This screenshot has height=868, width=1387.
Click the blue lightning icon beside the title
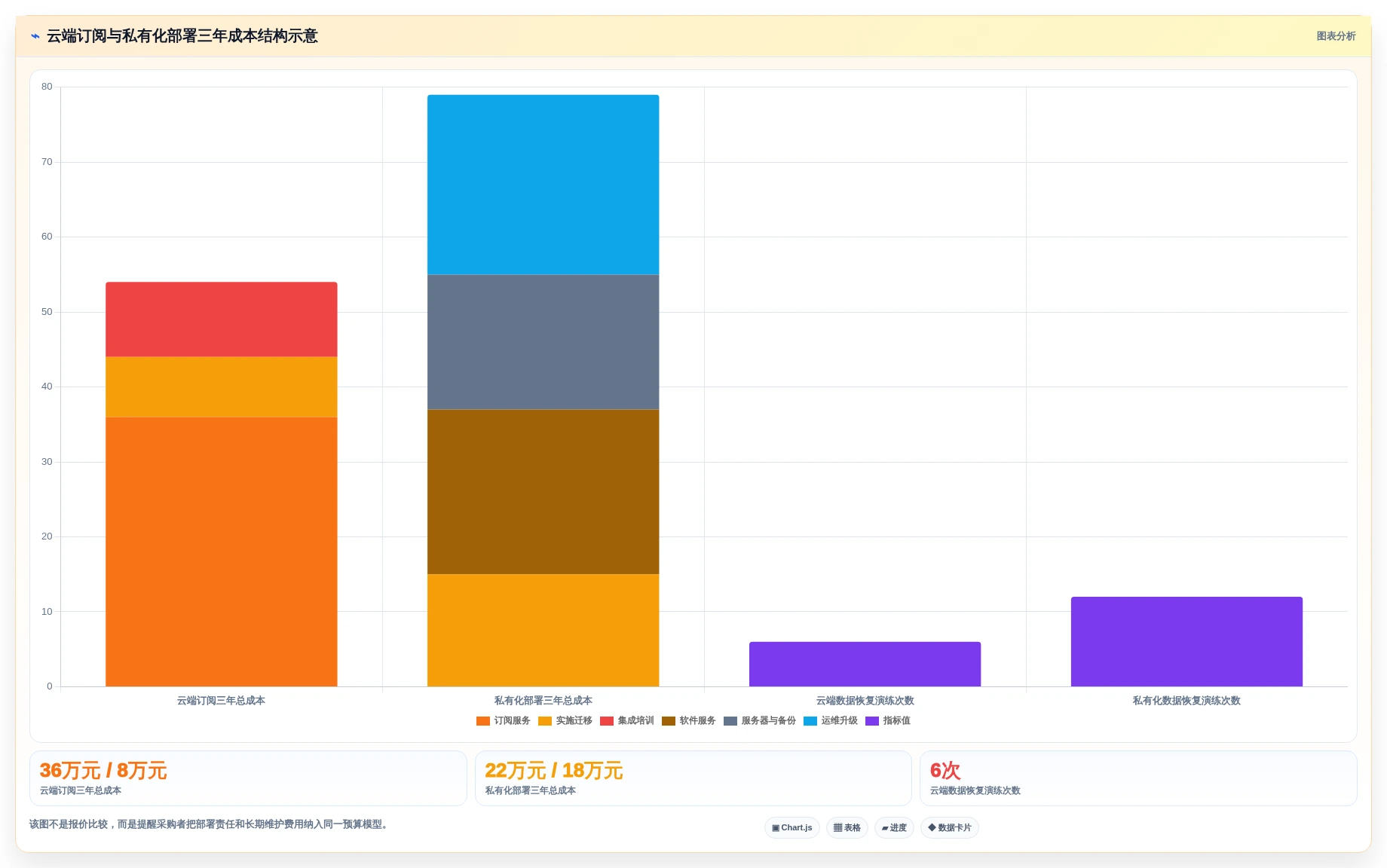(x=35, y=36)
